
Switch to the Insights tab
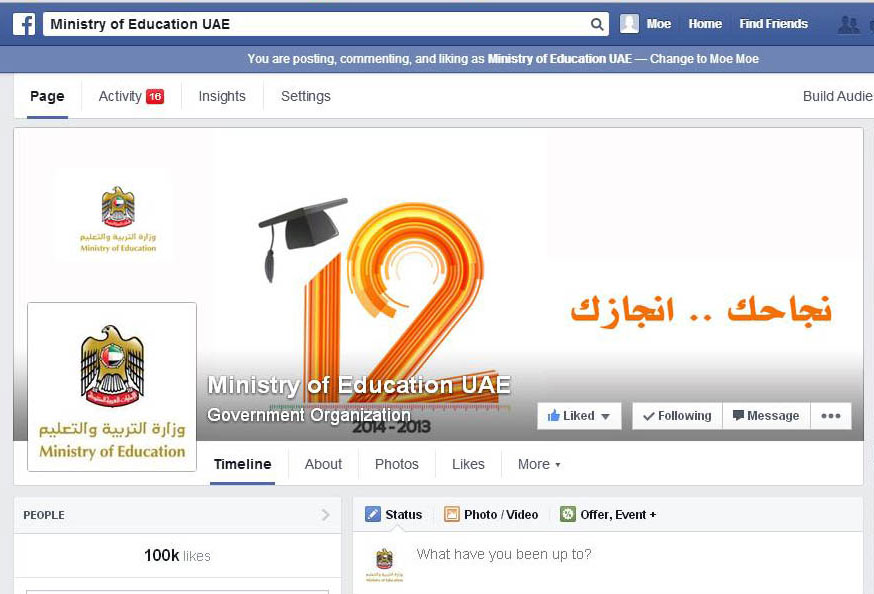[x=222, y=96]
